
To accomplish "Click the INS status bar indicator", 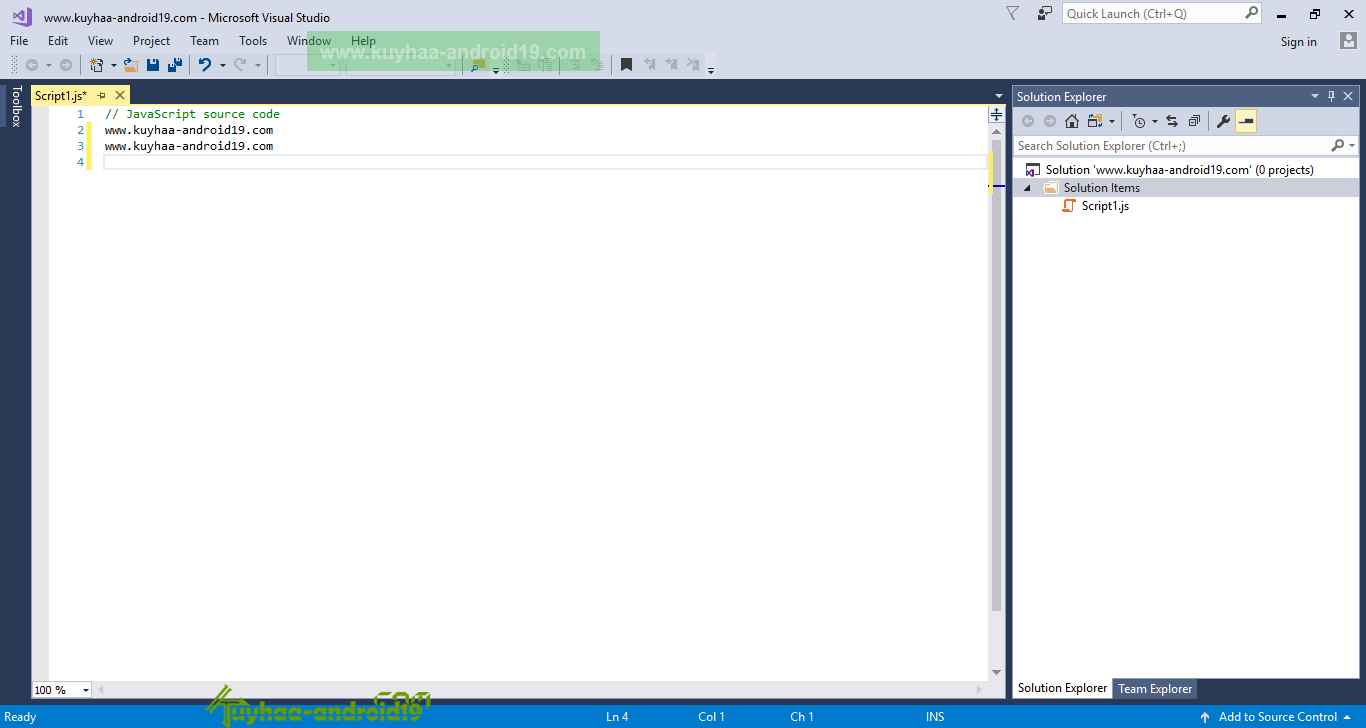I will (x=935, y=716).
